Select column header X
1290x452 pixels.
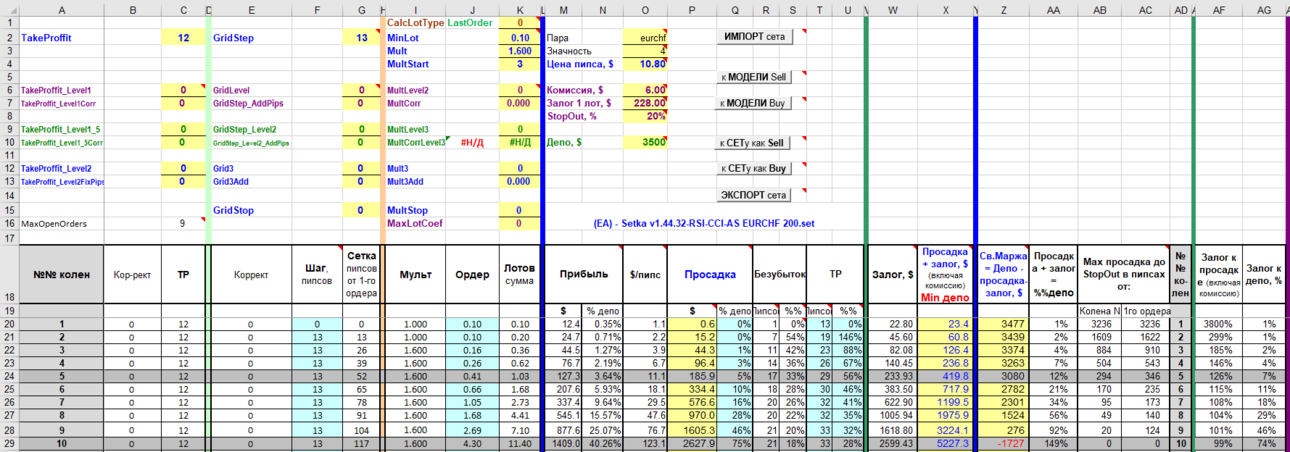coord(945,8)
